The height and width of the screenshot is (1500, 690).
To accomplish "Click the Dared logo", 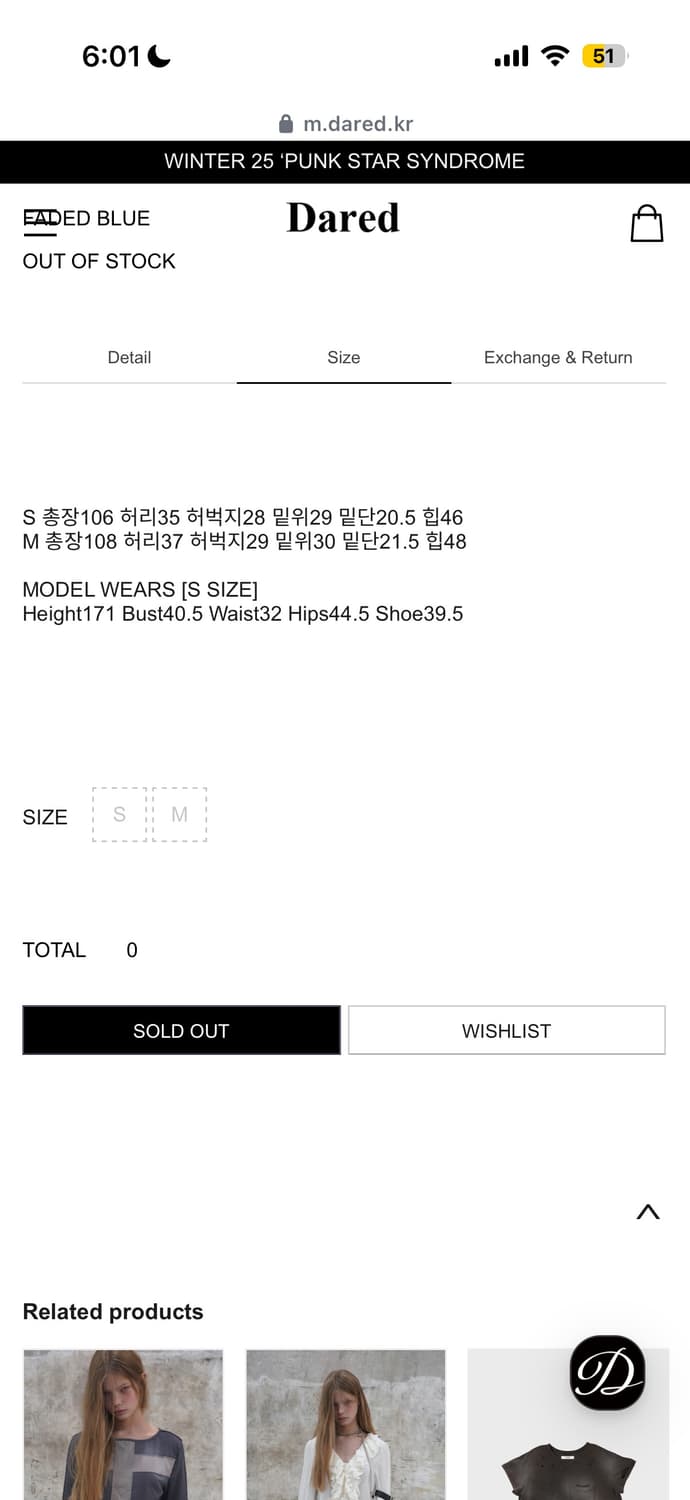I will 343,218.
